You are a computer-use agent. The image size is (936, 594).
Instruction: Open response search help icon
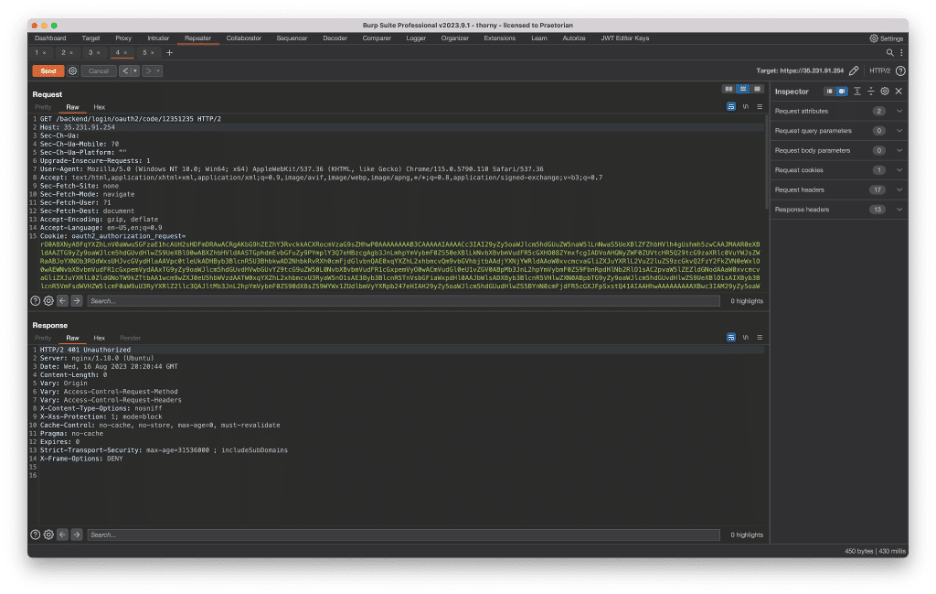[35, 535]
